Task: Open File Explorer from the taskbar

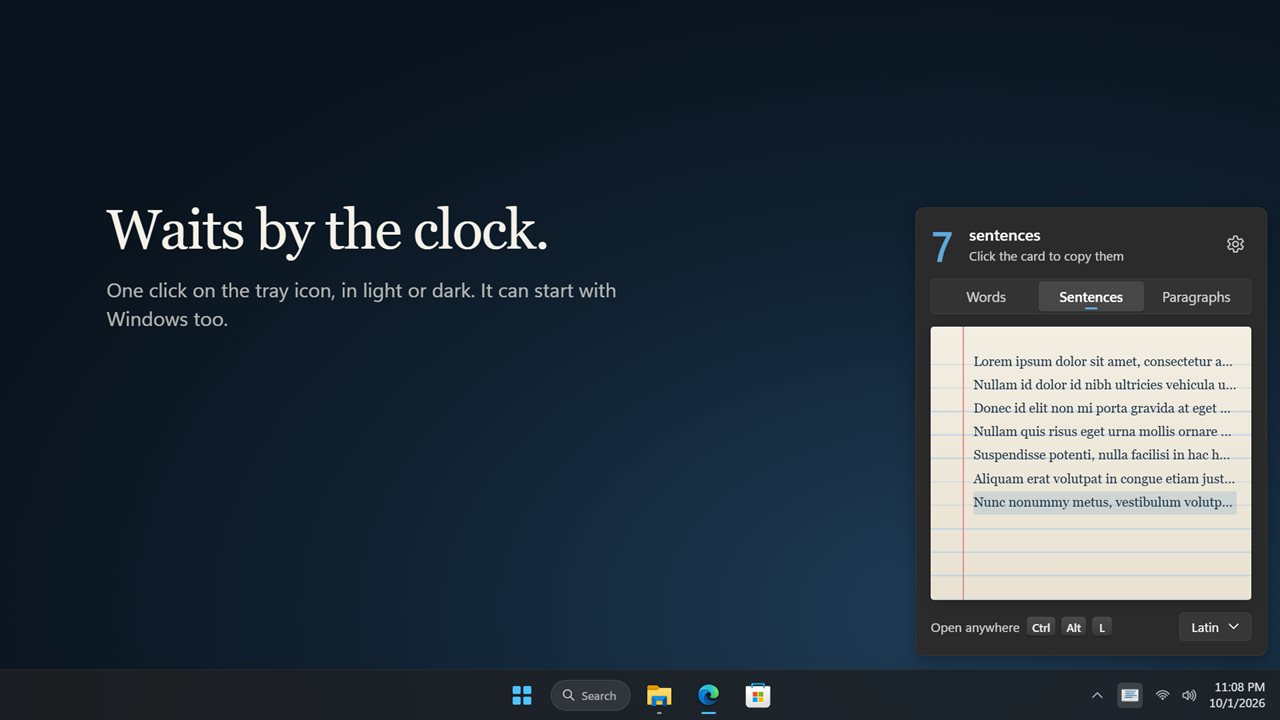Action: point(659,695)
